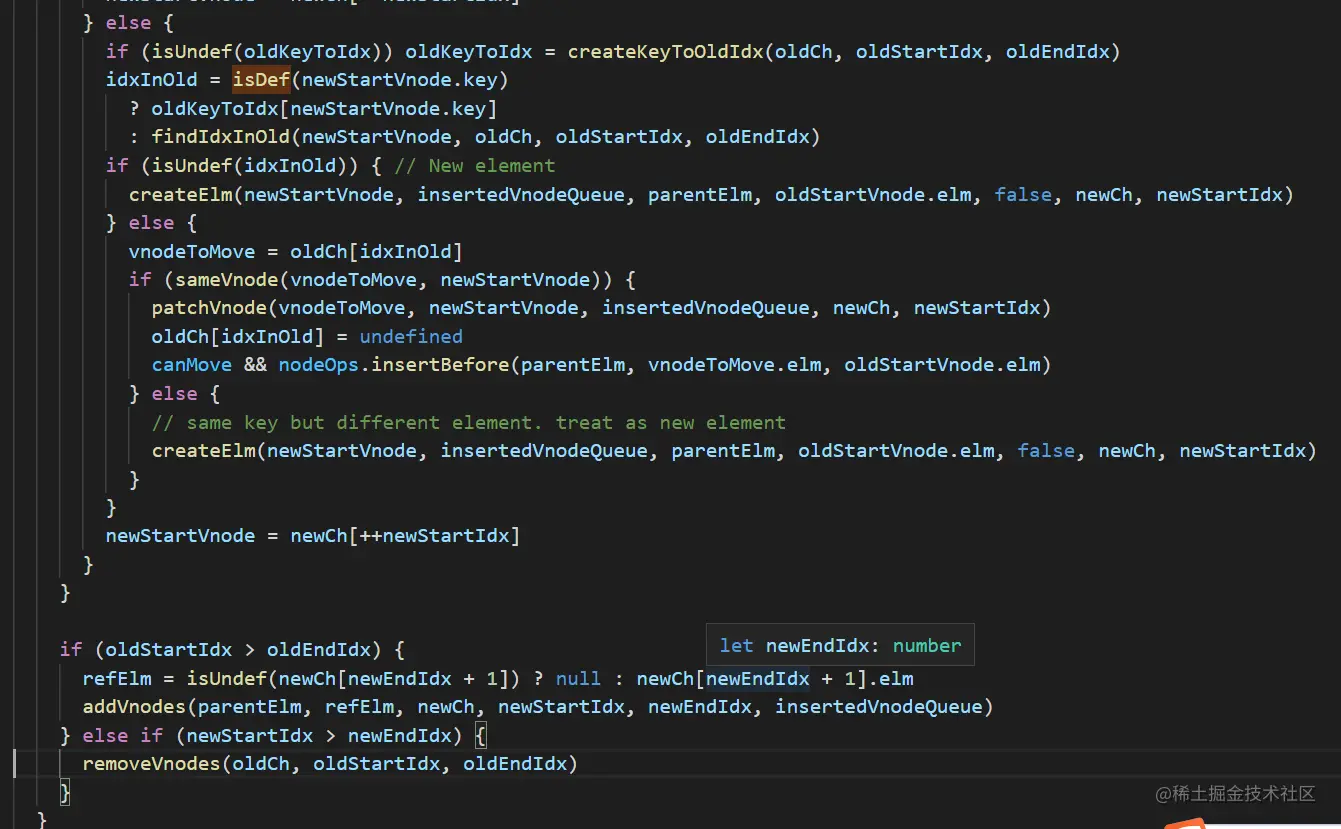Click the '// New element' comment

[x=475, y=165]
